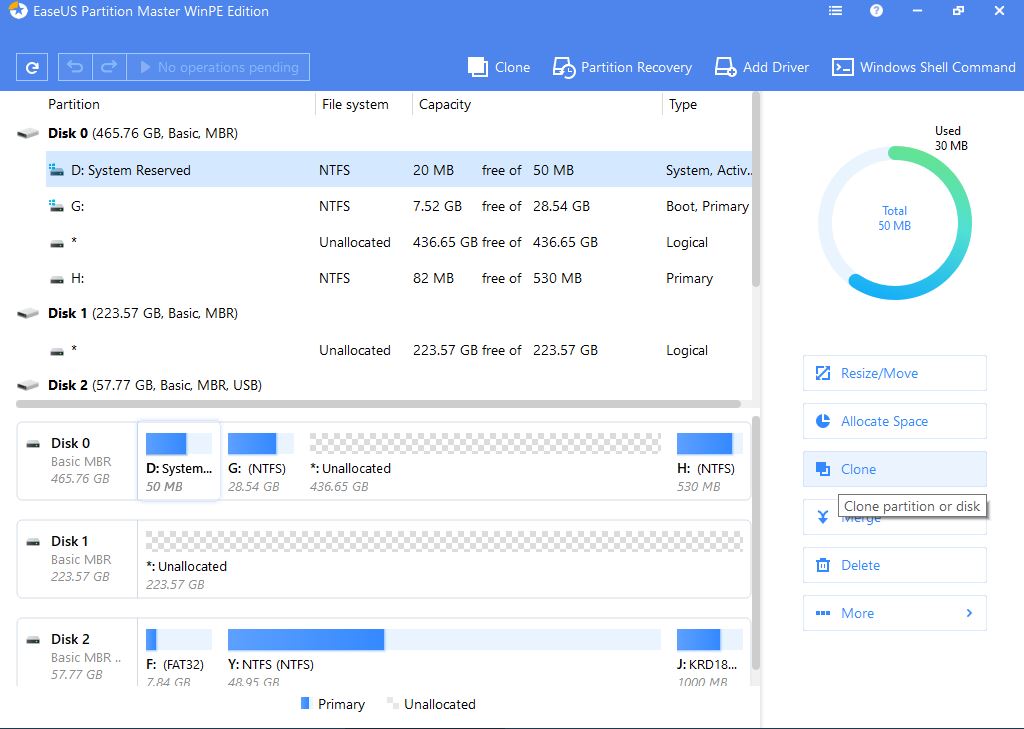Screen dimensions: 1024x729
Task: Select the Disk 1 header in the partition list
Action: click(x=142, y=313)
